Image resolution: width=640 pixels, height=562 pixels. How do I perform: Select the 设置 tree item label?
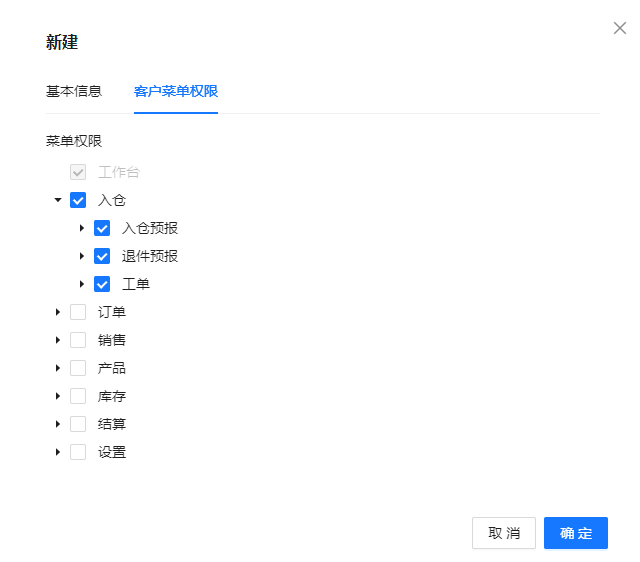[112, 452]
